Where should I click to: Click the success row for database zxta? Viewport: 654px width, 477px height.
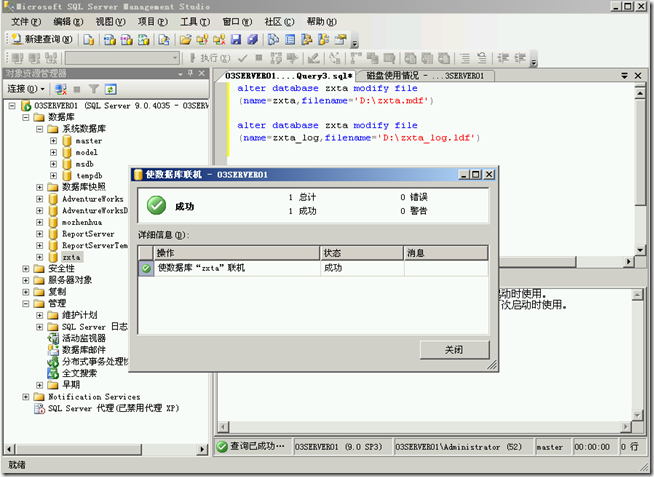(x=313, y=268)
